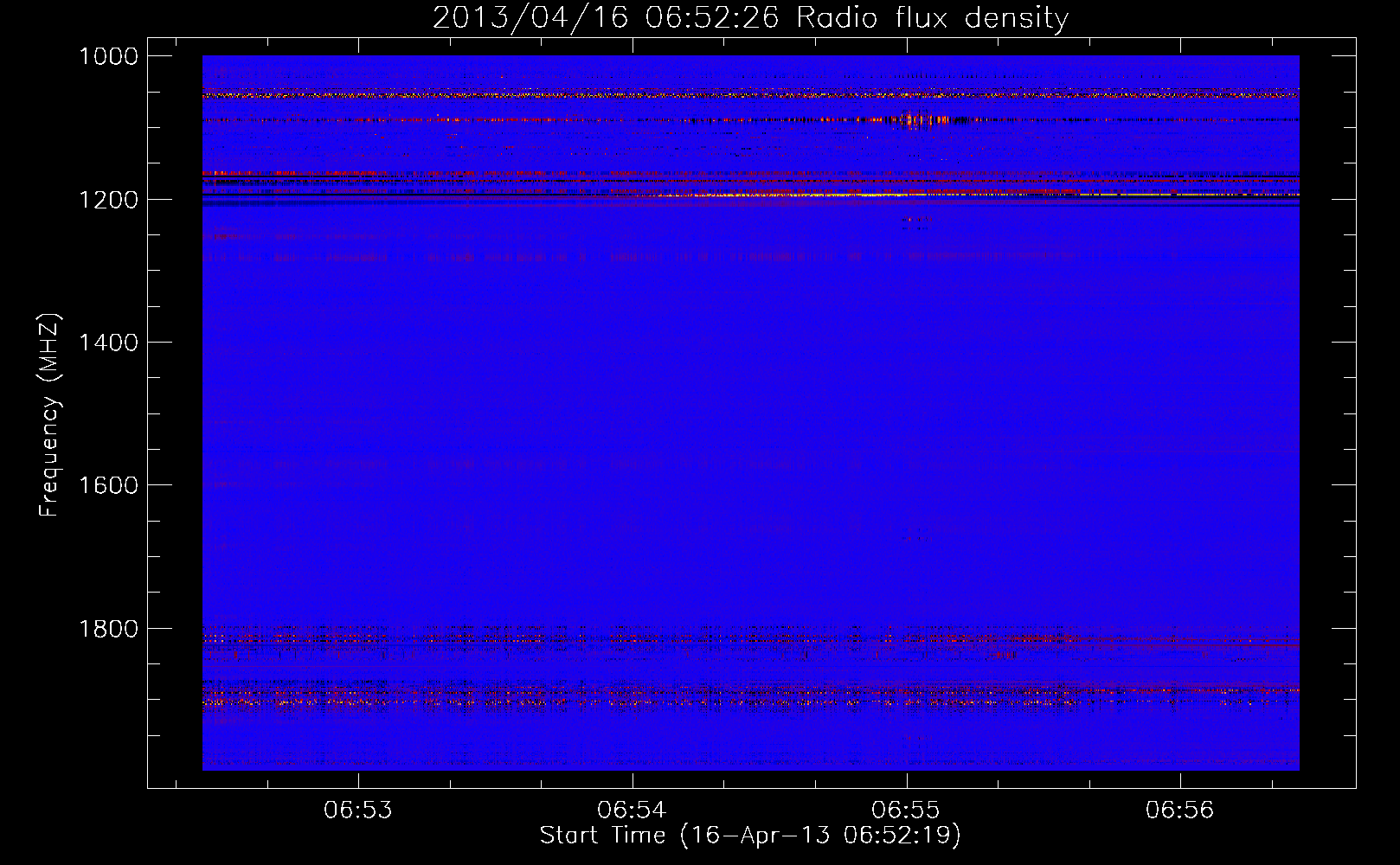The width and height of the screenshot is (1400, 865).
Task: Select the 06:54 time tick label
Action: [x=632, y=811]
